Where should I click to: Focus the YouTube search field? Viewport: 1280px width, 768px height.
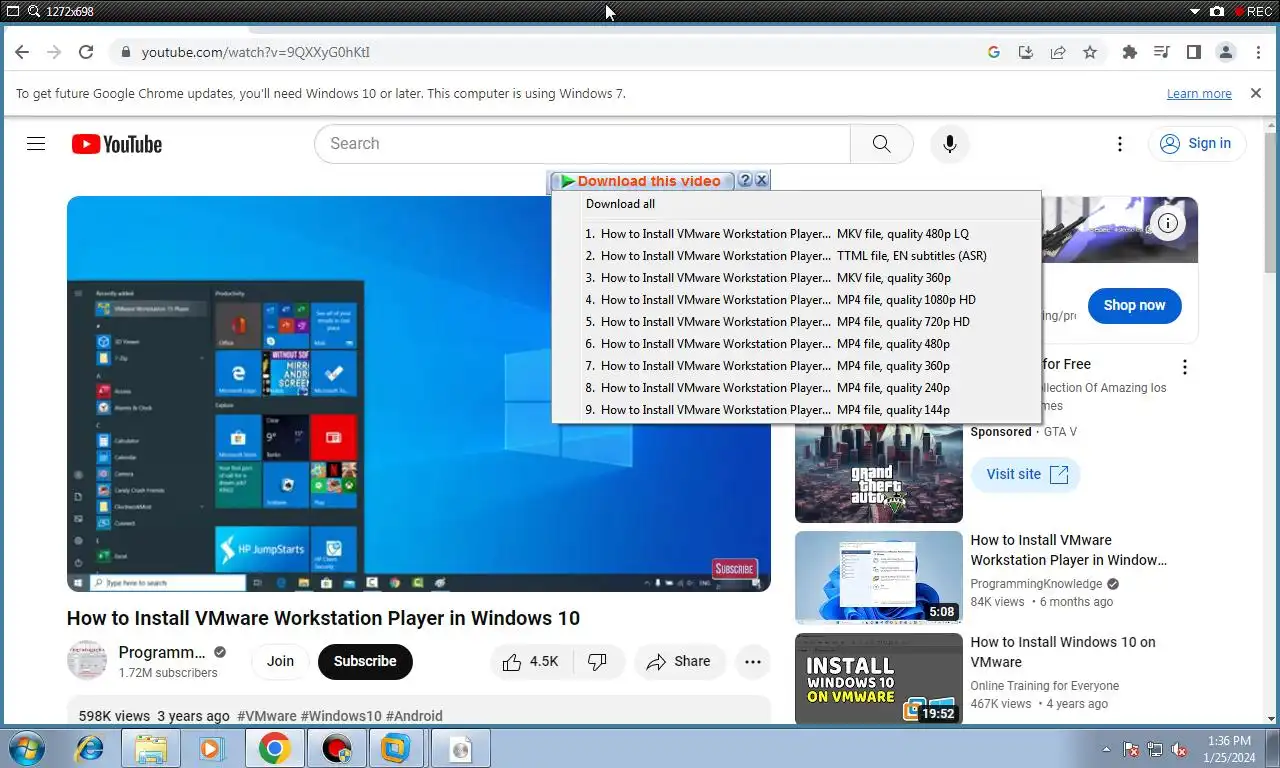582,144
